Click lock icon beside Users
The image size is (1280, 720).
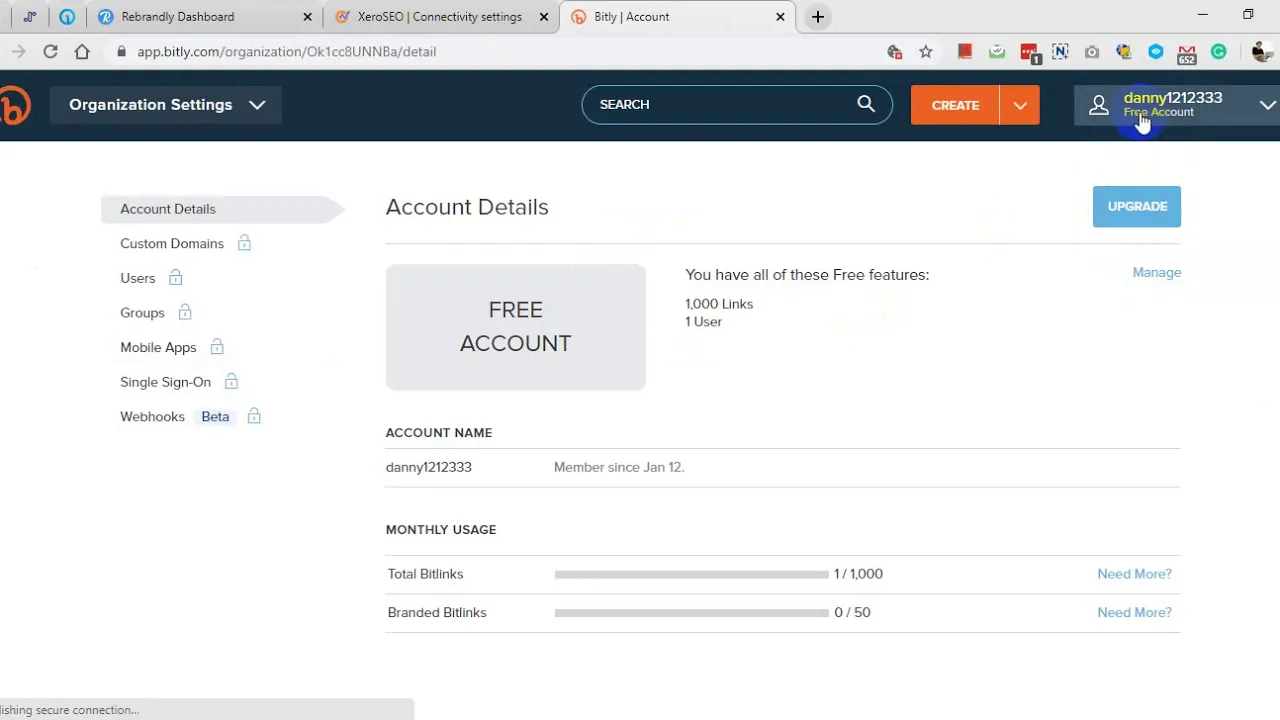[175, 277]
